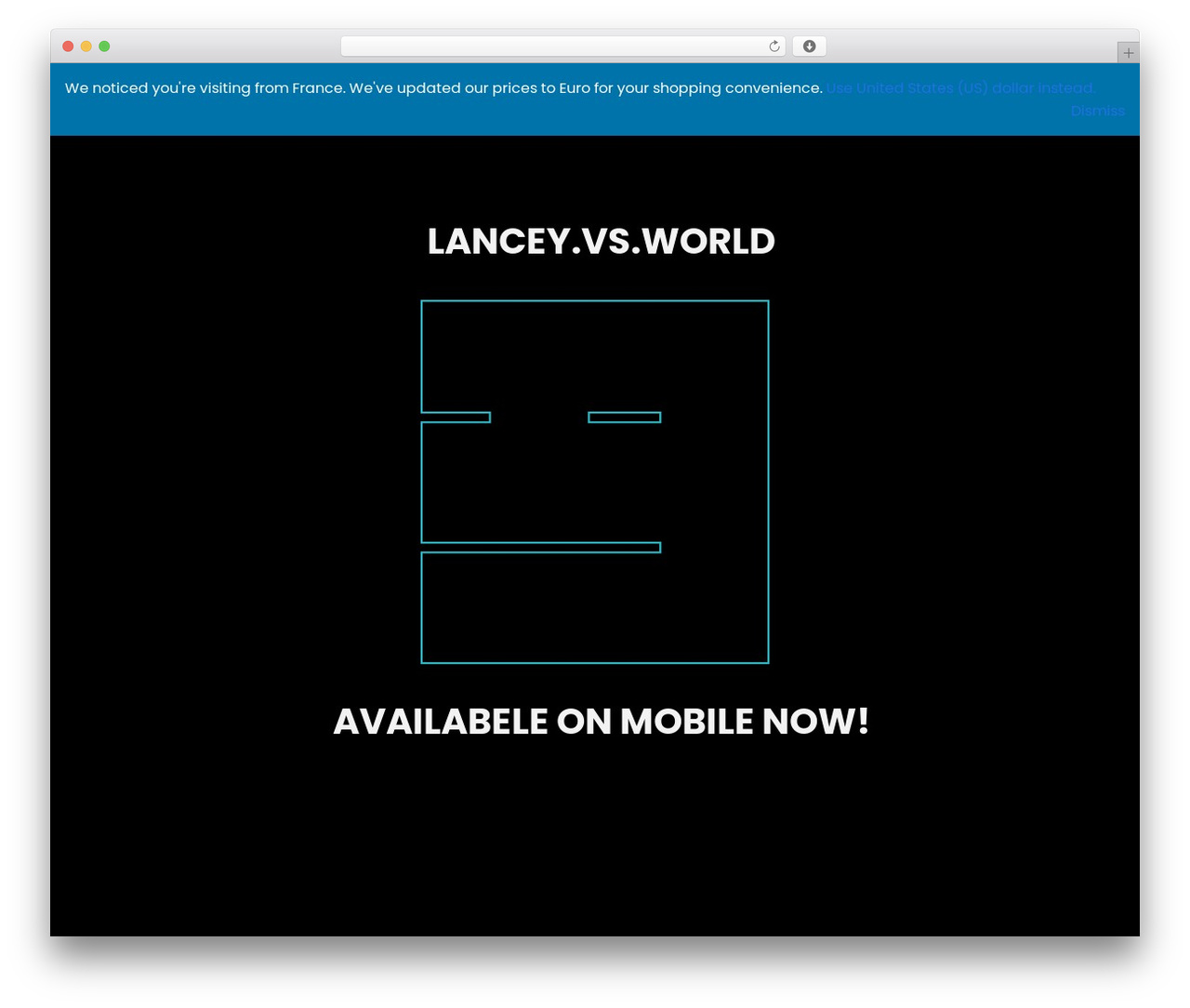
Task: Add a new tab with plus button
Action: (x=1128, y=53)
